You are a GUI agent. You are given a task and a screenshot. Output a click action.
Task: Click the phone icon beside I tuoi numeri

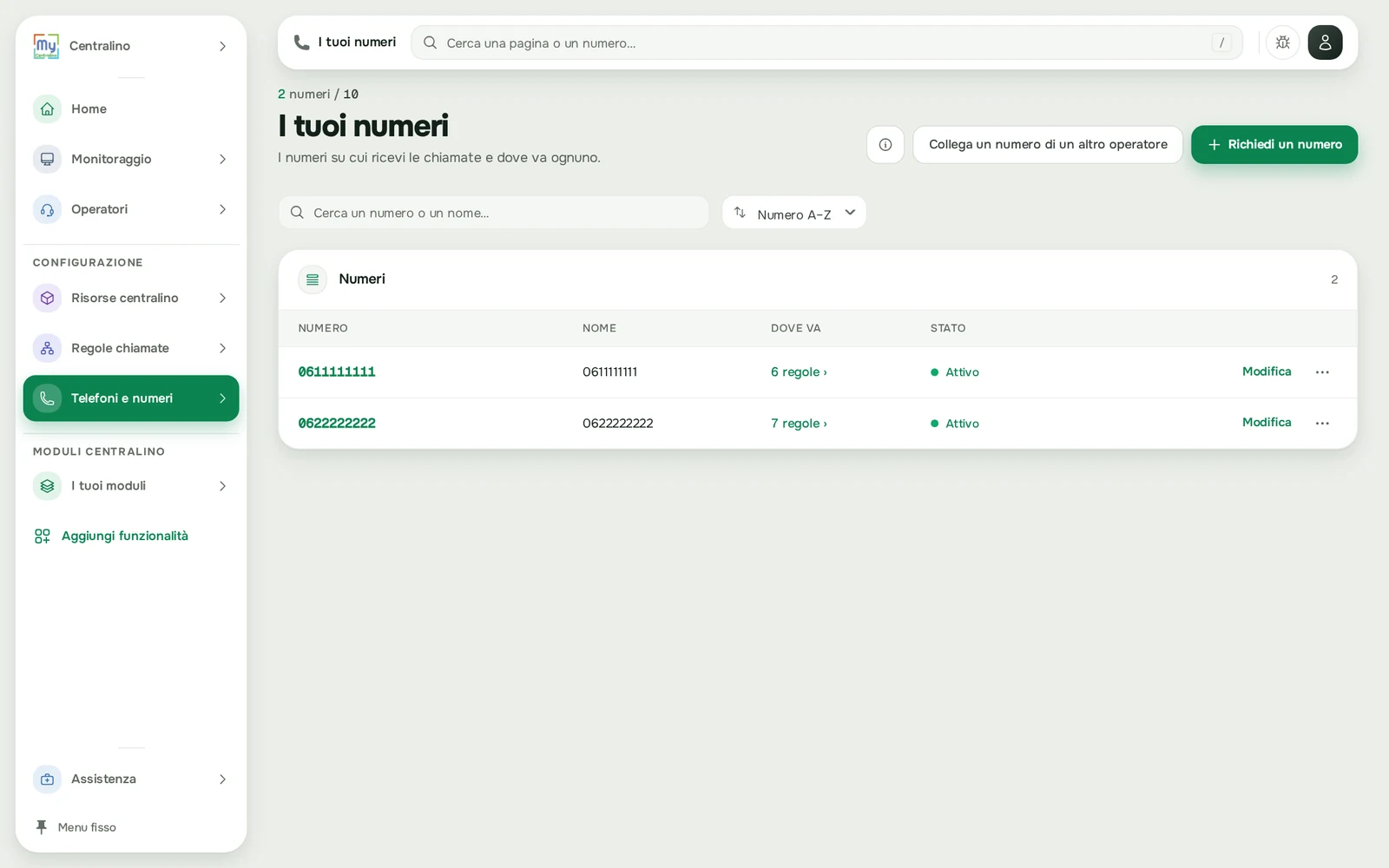(x=301, y=43)
